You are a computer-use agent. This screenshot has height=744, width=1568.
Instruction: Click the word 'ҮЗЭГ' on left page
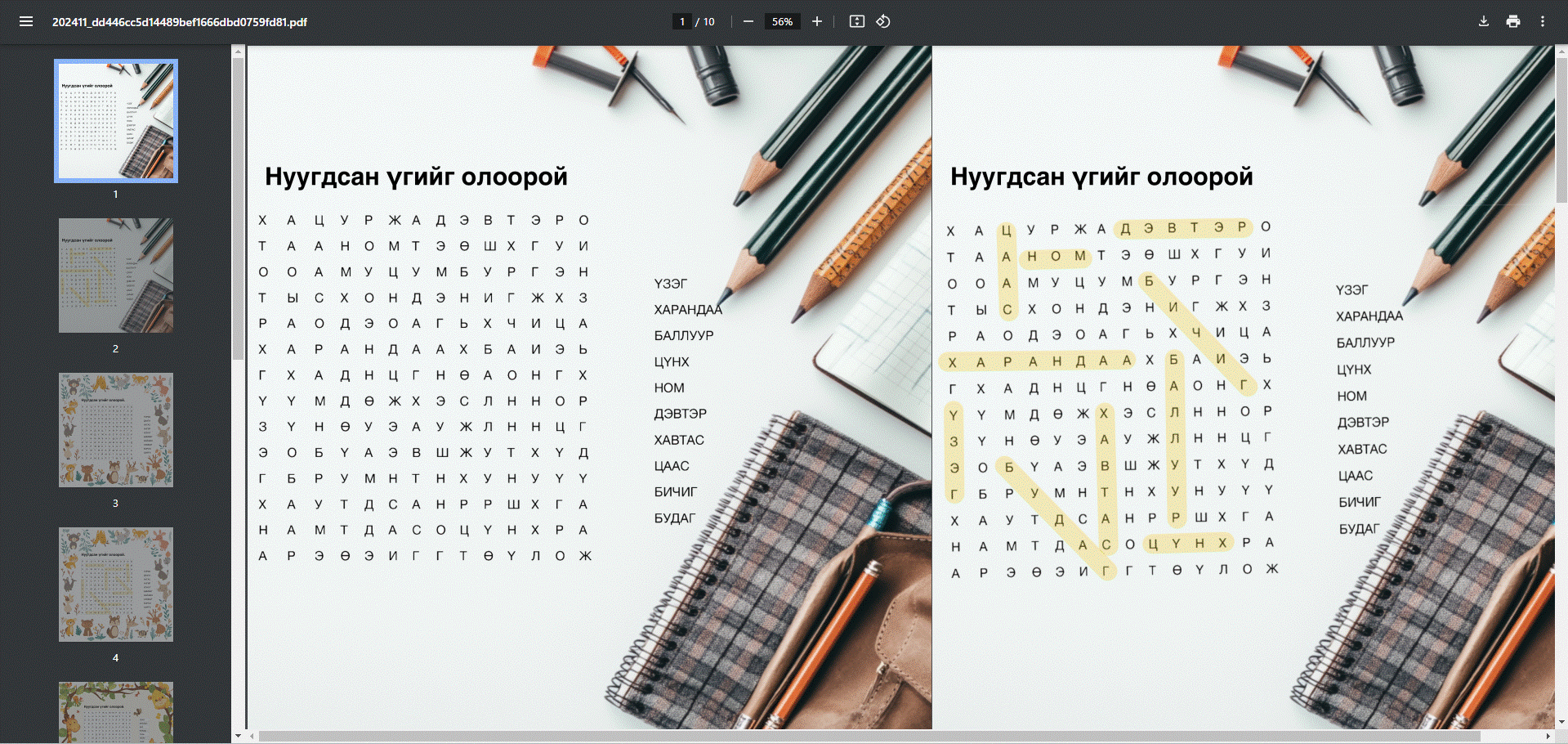[671, 284]
